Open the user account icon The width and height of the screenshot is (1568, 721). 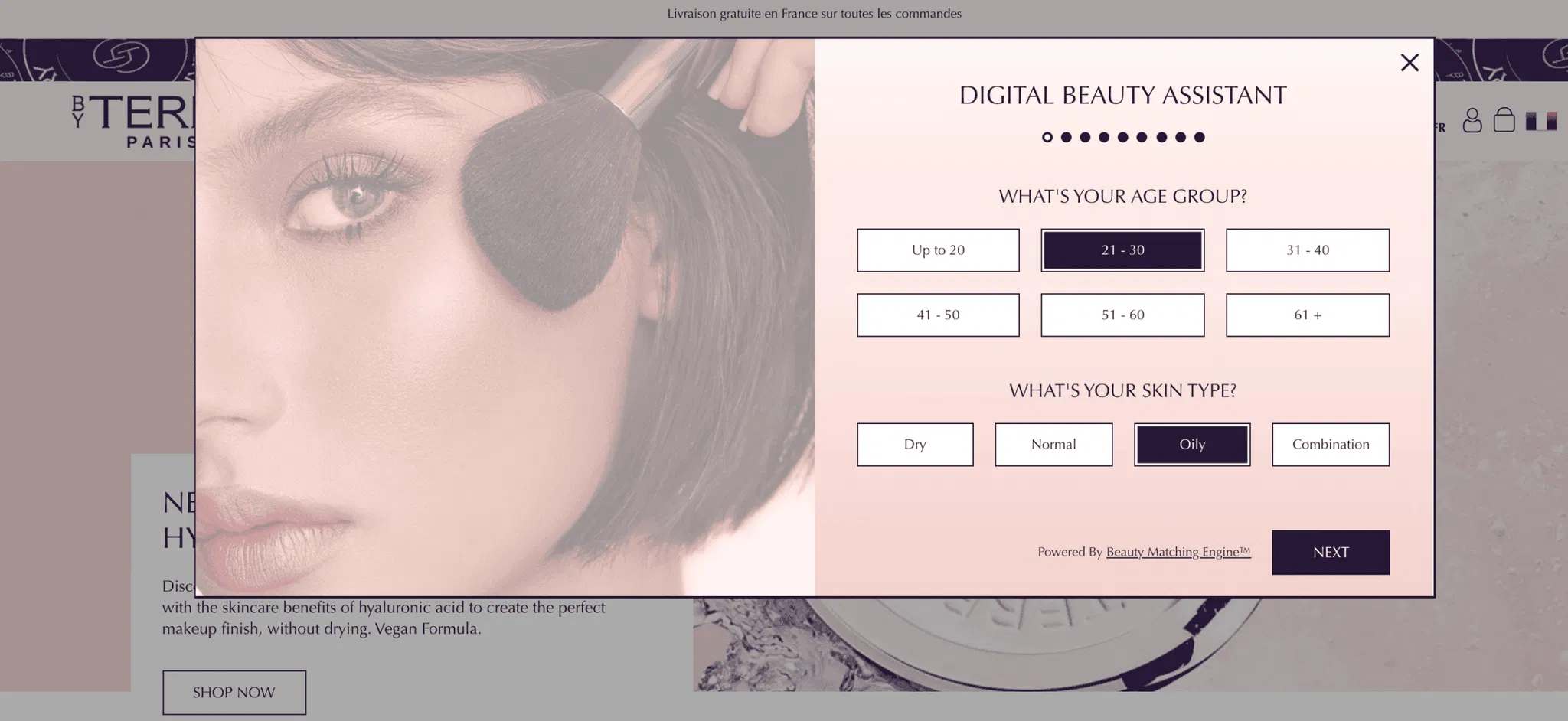[x=1472, y=120]
